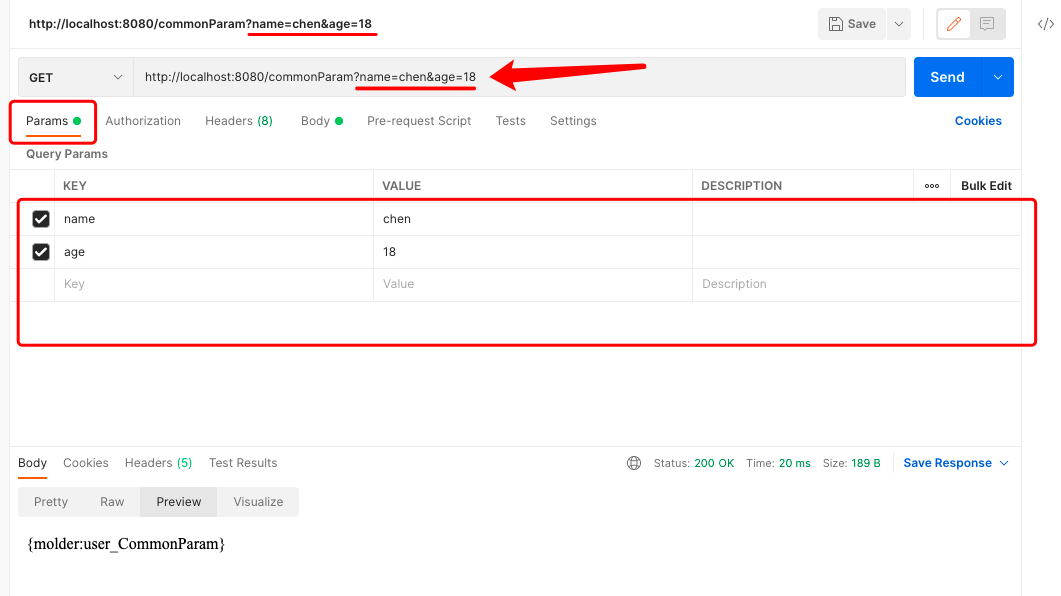Image resolution: width=1061 pixels, height=596 pixels.
Task: Open the comments icon
Action: [x=987, y=24]
